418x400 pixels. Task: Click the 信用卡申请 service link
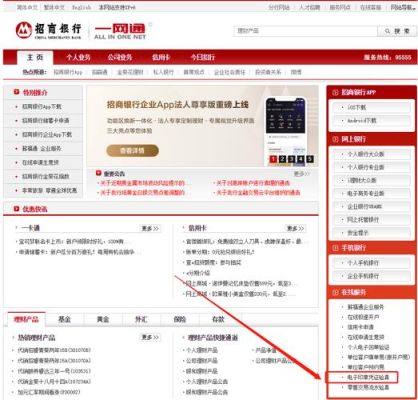[x=360, y=327]
